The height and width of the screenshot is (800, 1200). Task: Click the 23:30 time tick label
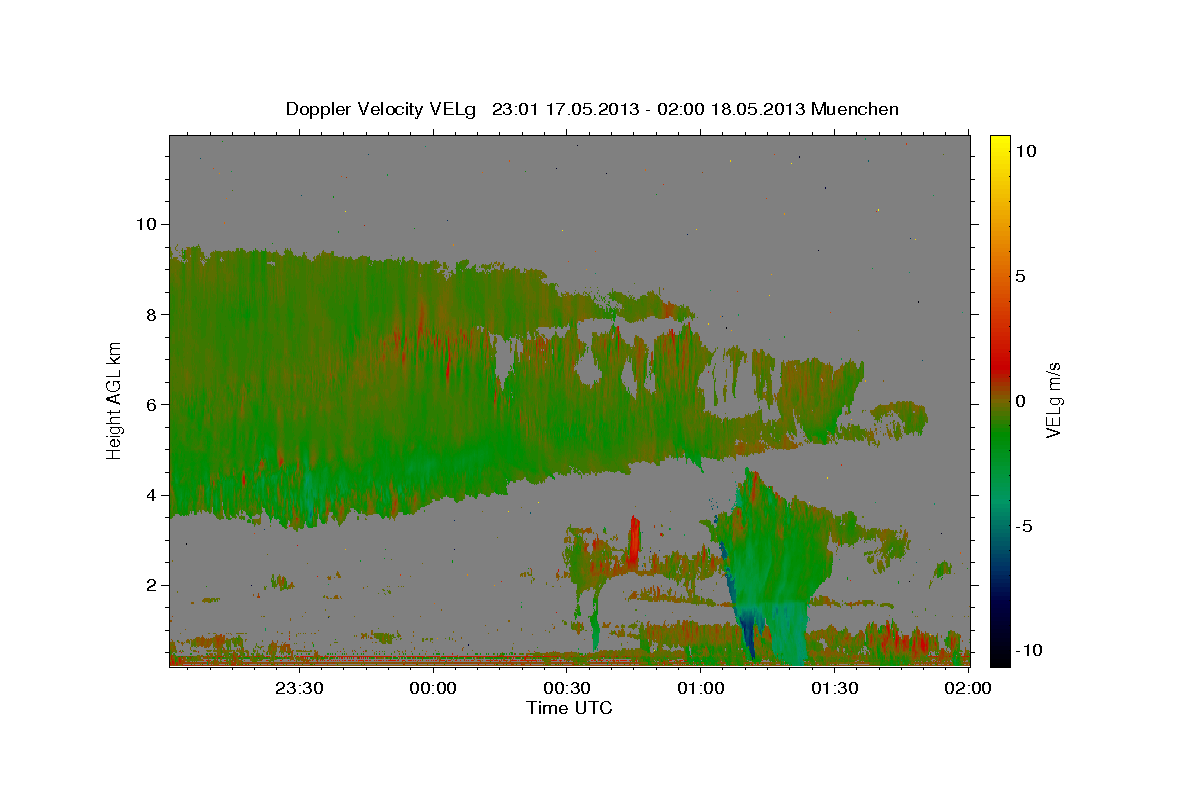300,688
